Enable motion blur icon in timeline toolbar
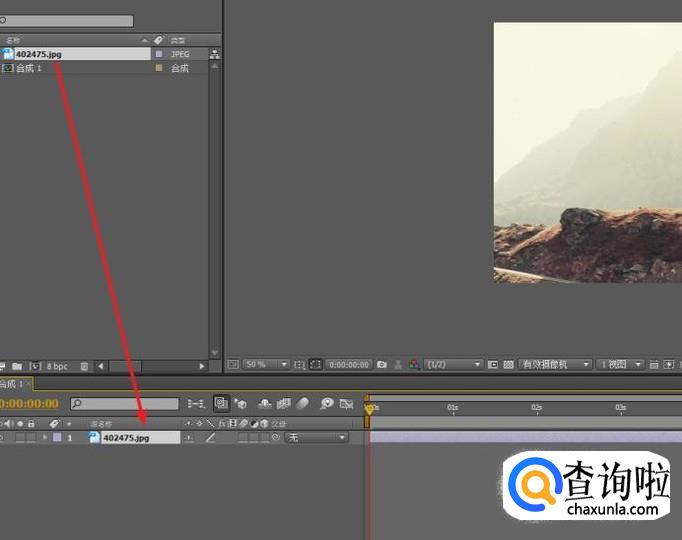This screenshot has width=682, height=540. [303, 404]
